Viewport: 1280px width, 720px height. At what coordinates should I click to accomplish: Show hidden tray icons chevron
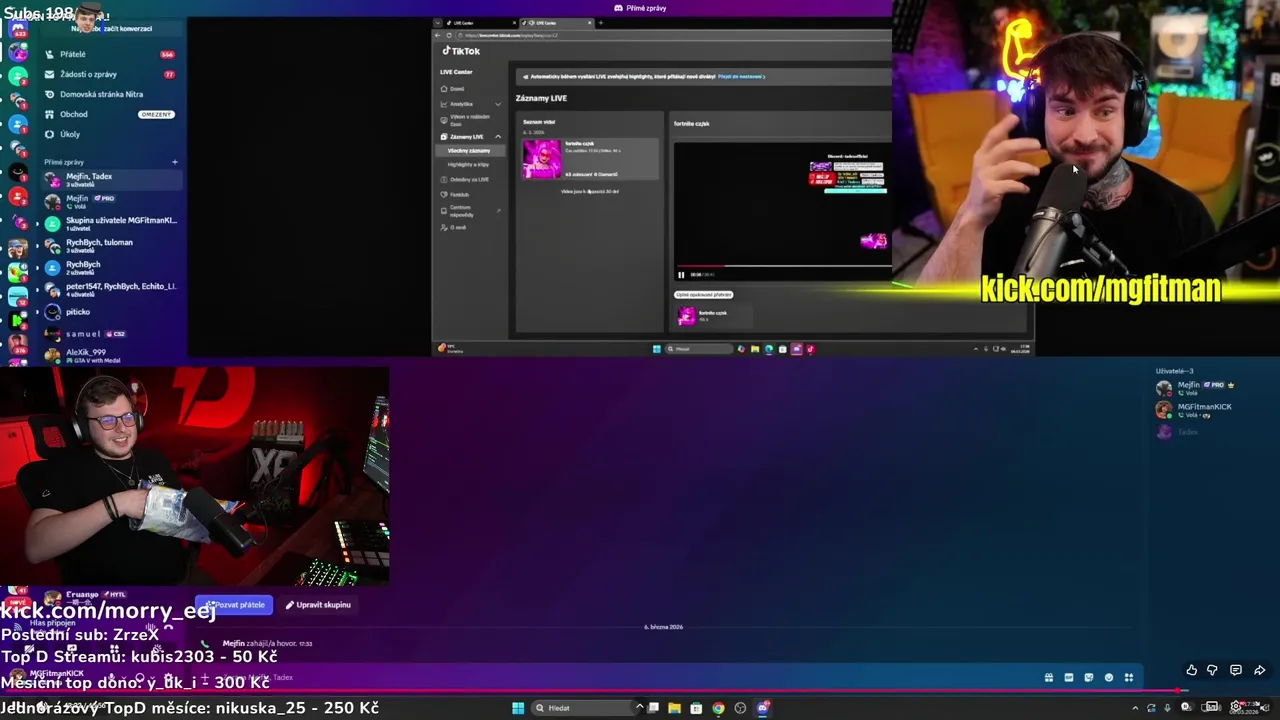1134,708
